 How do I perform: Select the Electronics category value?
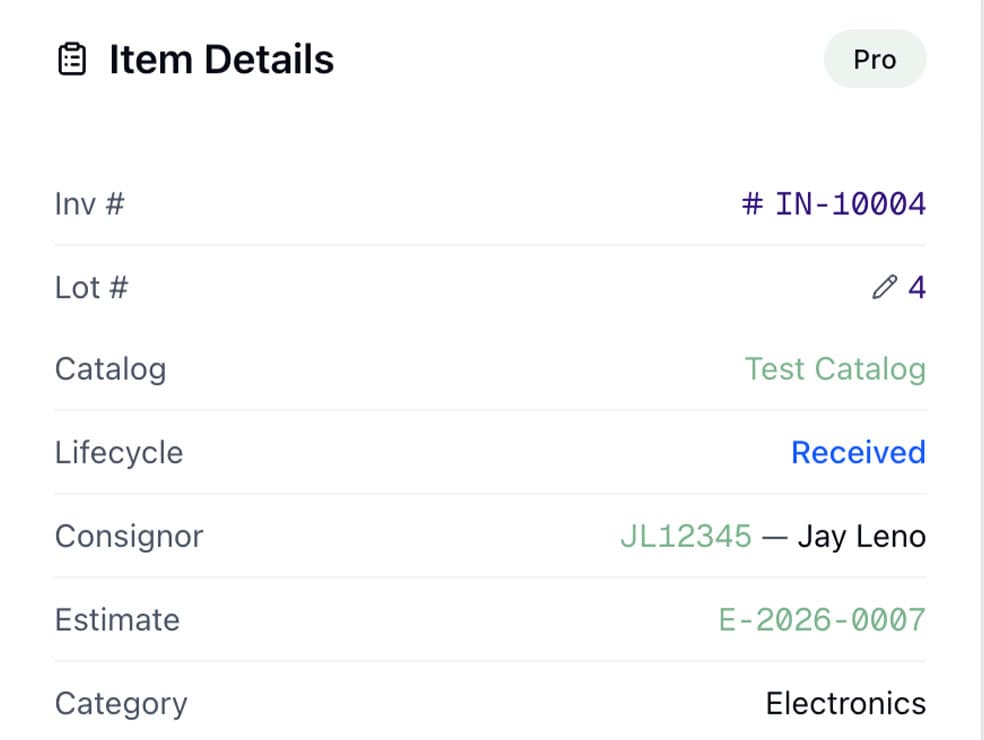coord(846,703)
